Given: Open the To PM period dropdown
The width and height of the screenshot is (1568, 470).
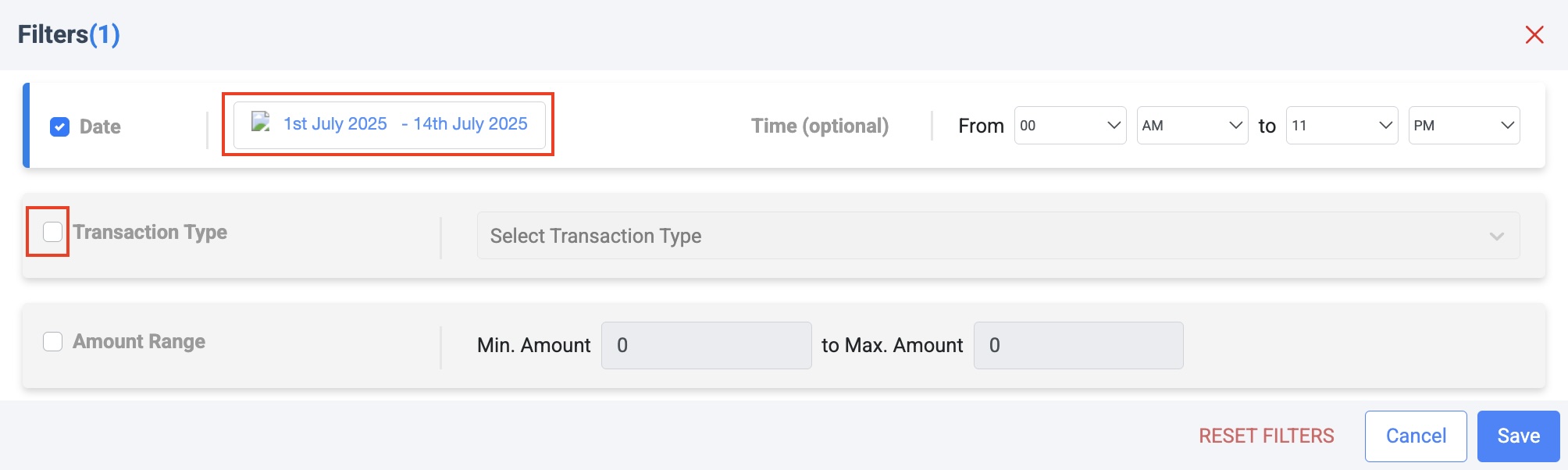Looking at the screenshot, I should 1463,126.
